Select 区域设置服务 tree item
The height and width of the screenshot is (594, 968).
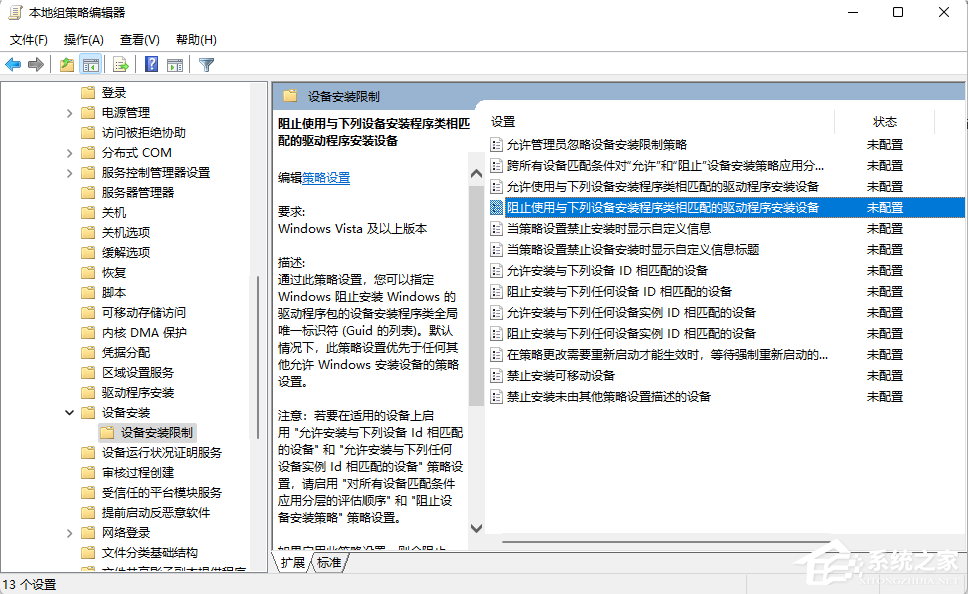coord(138,372)
